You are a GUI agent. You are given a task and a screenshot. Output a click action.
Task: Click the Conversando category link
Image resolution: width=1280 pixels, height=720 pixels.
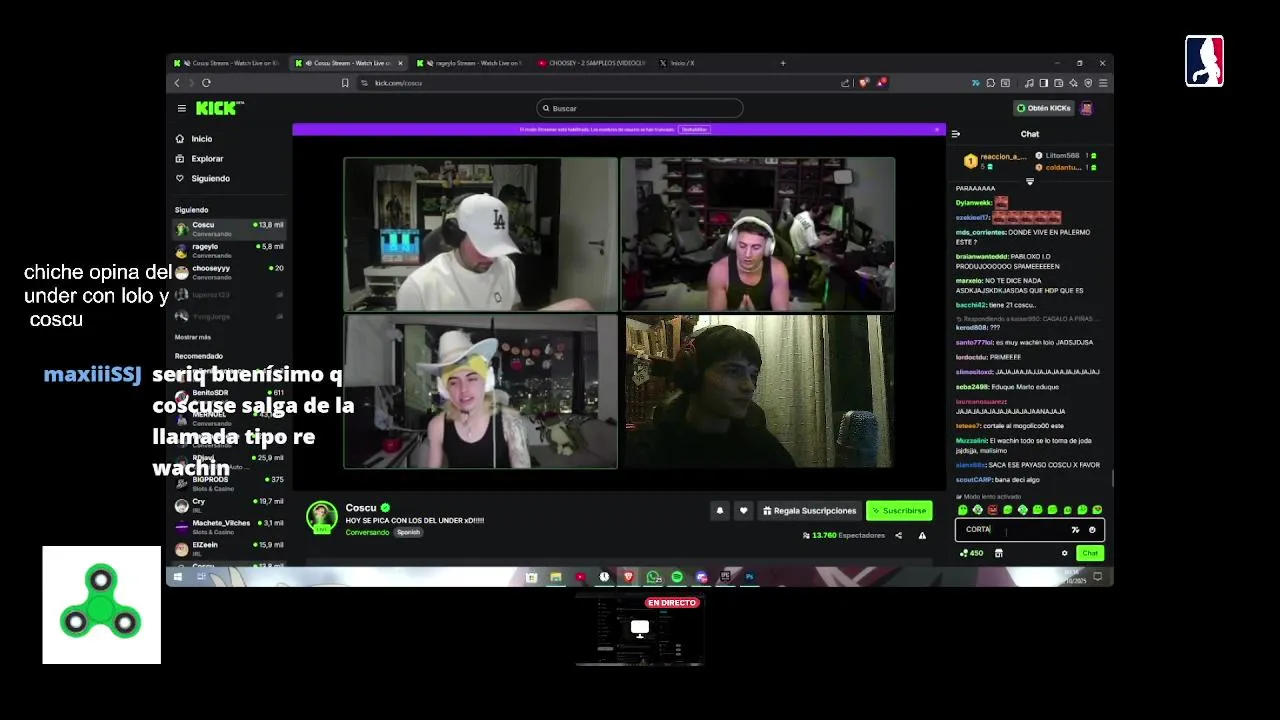pos(367,532)
